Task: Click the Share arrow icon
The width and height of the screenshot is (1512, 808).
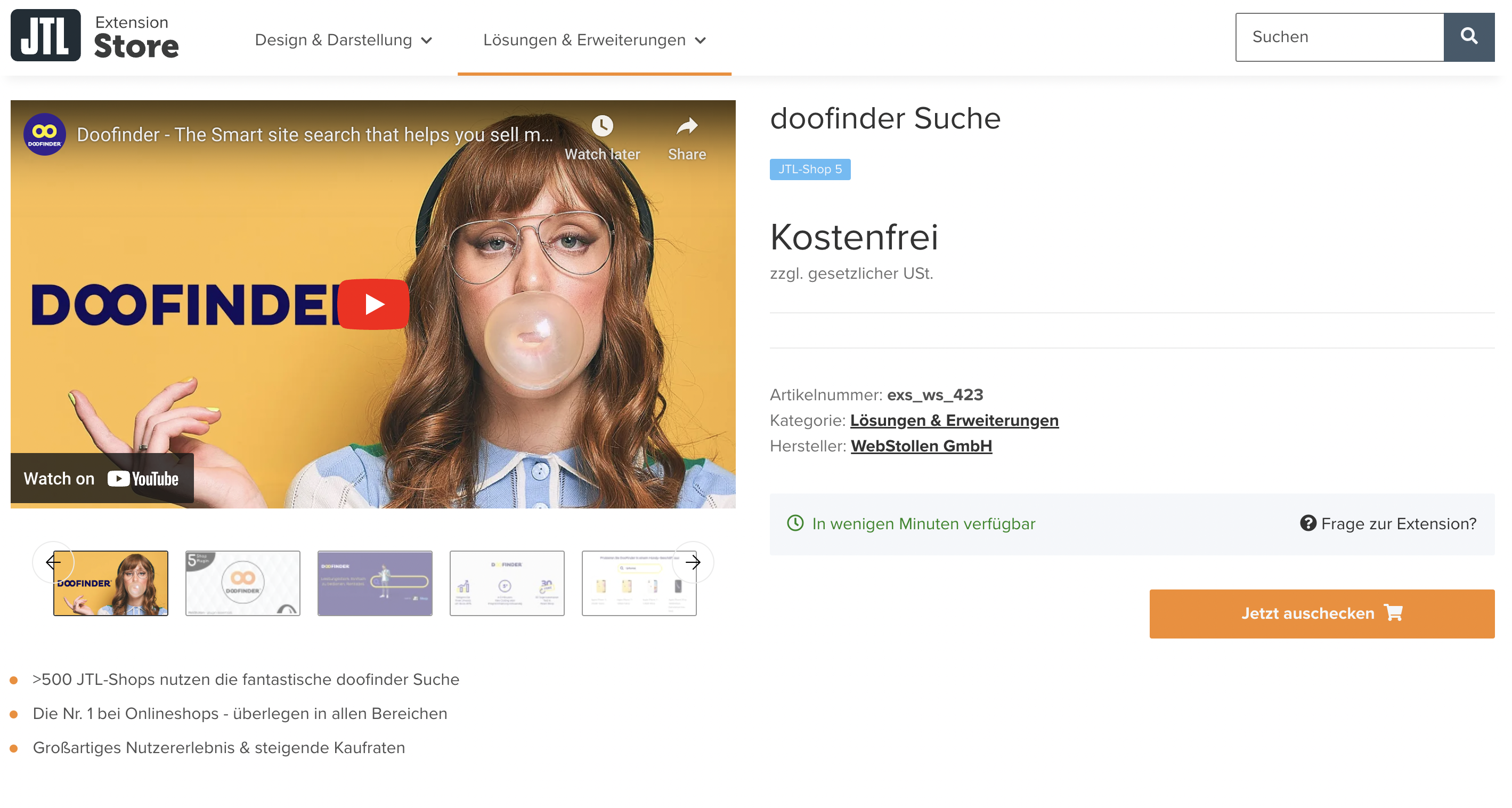Action: pyautogui.click(x=687, y=126)
